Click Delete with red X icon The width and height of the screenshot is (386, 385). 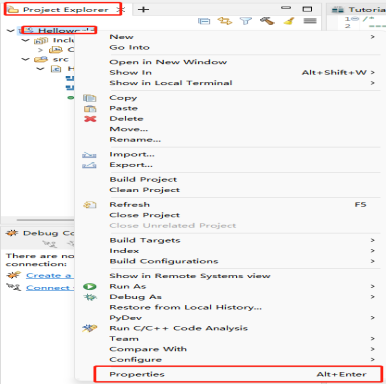tap(126, 119)
